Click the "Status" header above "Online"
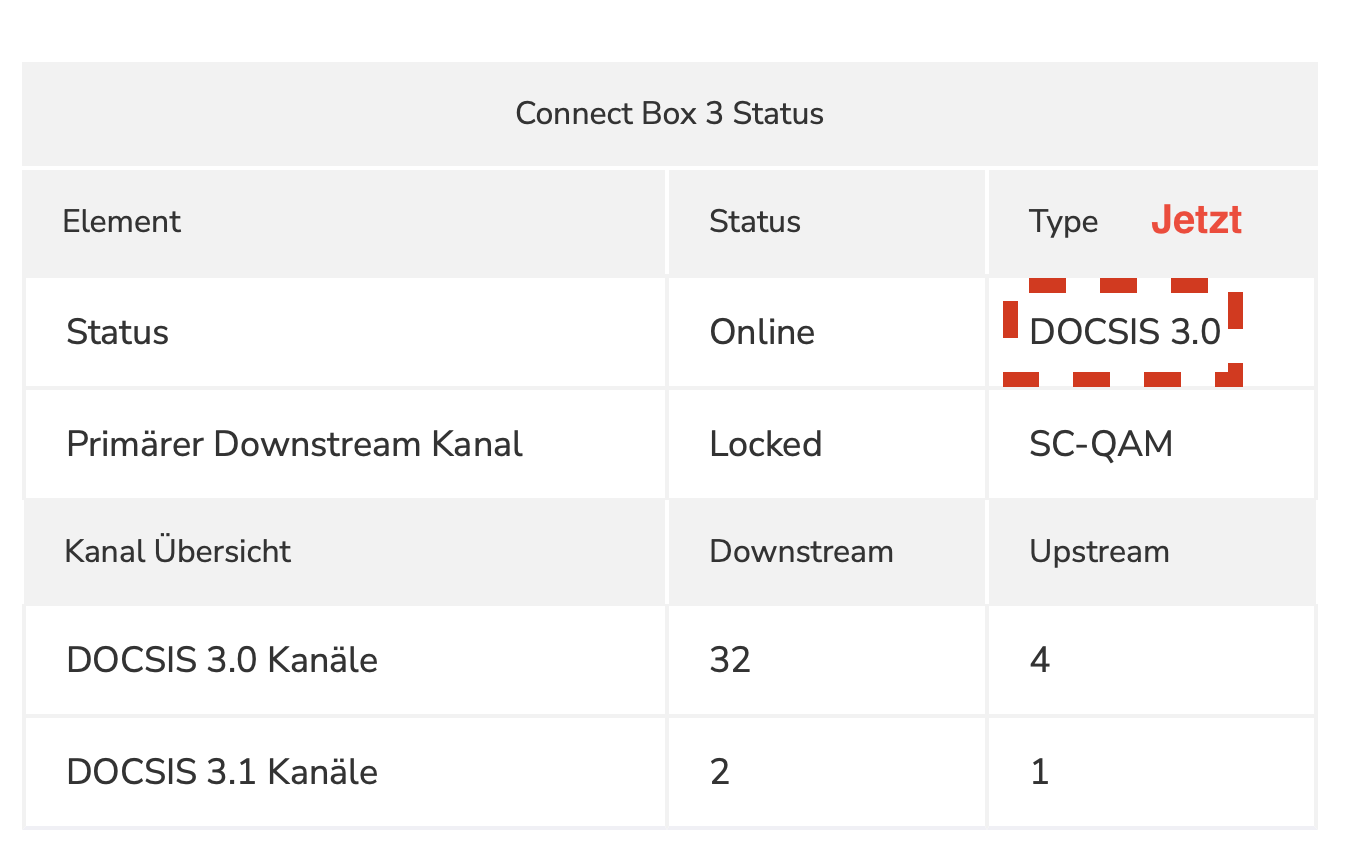The image size is (1354, 860). click(x=755, y=221)
